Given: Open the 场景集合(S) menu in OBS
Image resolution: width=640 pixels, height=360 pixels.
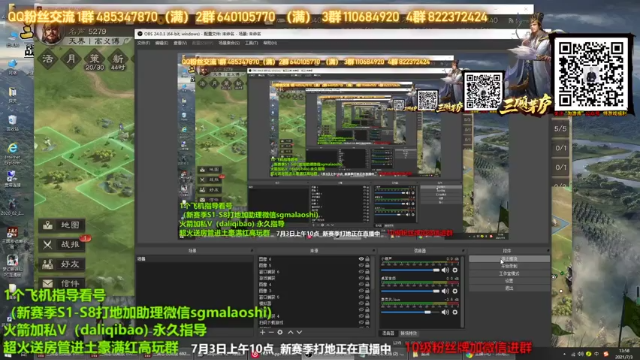Looking at the screenshot, I should click(229, 43).
